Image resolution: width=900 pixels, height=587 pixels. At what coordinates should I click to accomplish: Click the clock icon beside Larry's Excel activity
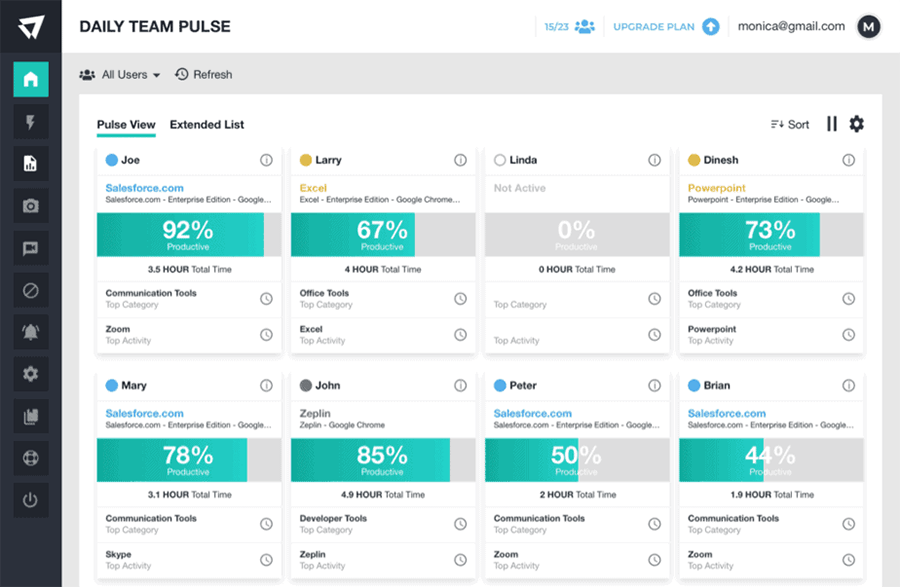point(460,335)
